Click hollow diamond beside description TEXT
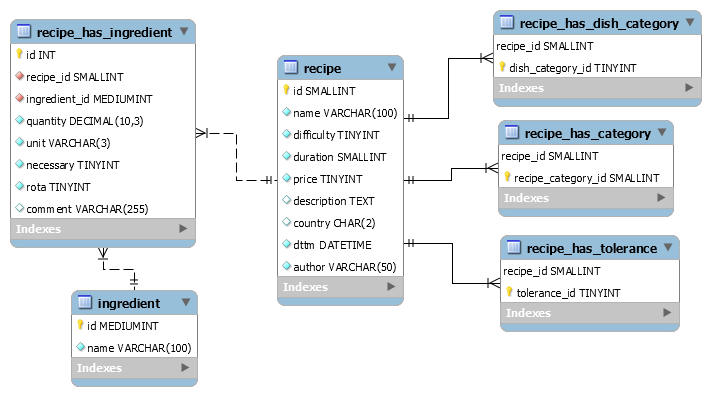Viewport: 711px width, 396px height. point(287,200)
